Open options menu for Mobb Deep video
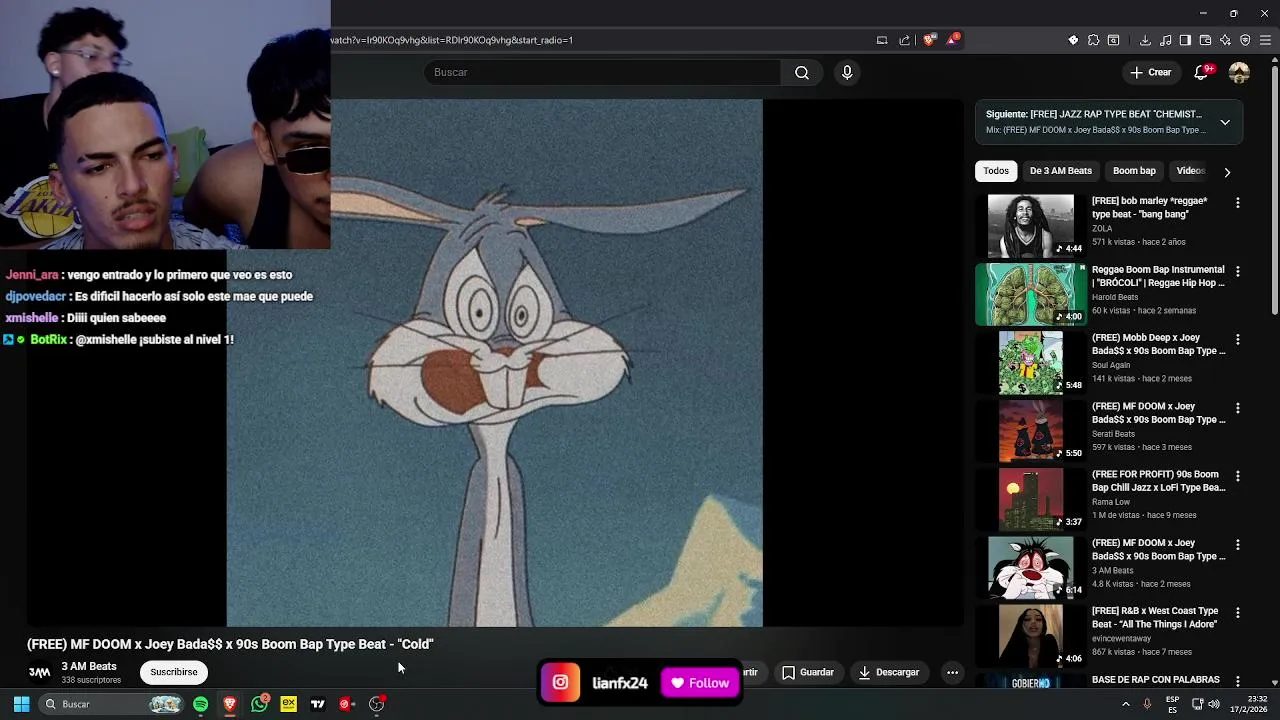1280x720 pixels. (x=1237, y=340)
